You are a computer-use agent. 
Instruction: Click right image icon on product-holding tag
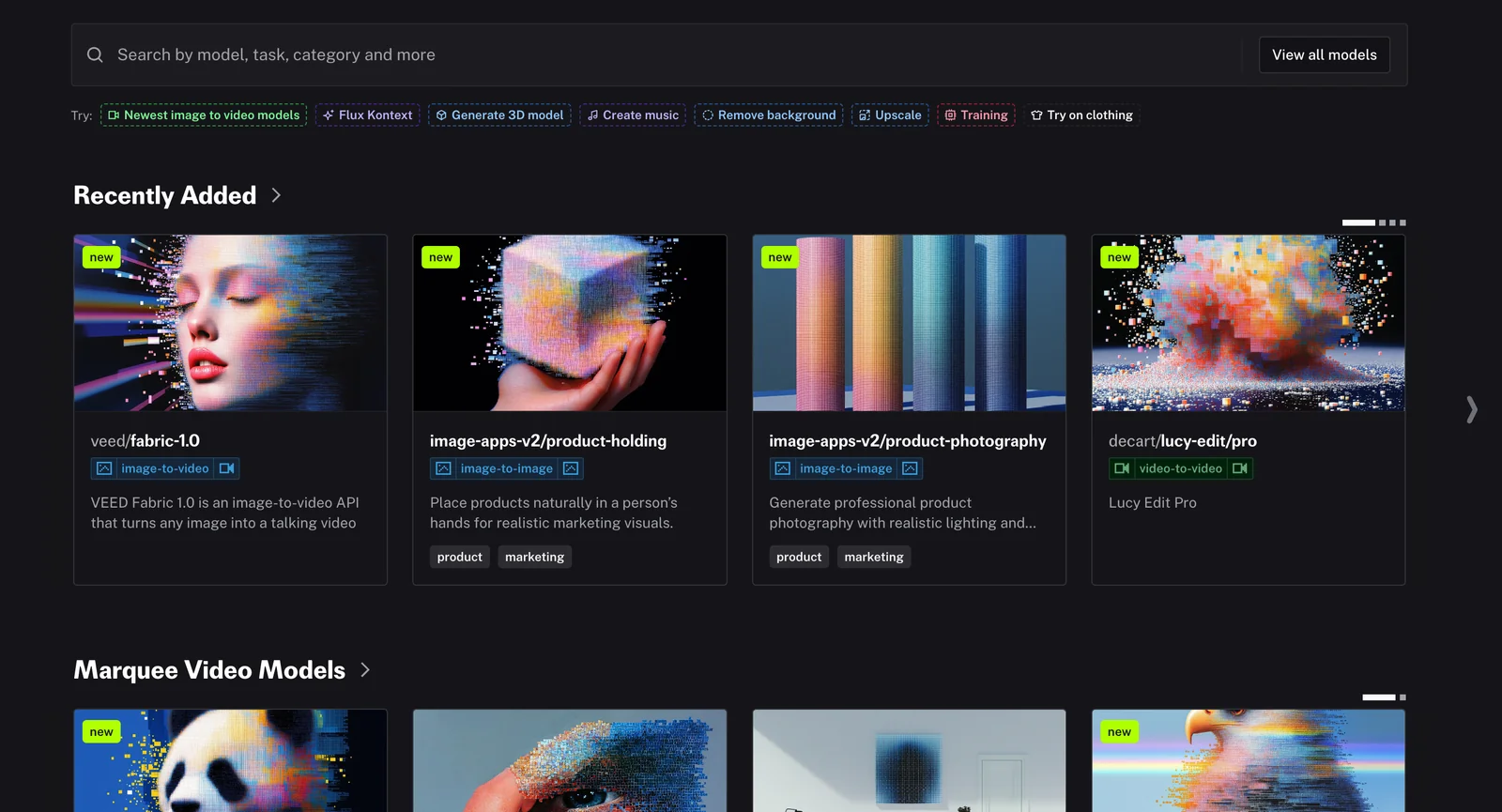[x=571, y=468]
